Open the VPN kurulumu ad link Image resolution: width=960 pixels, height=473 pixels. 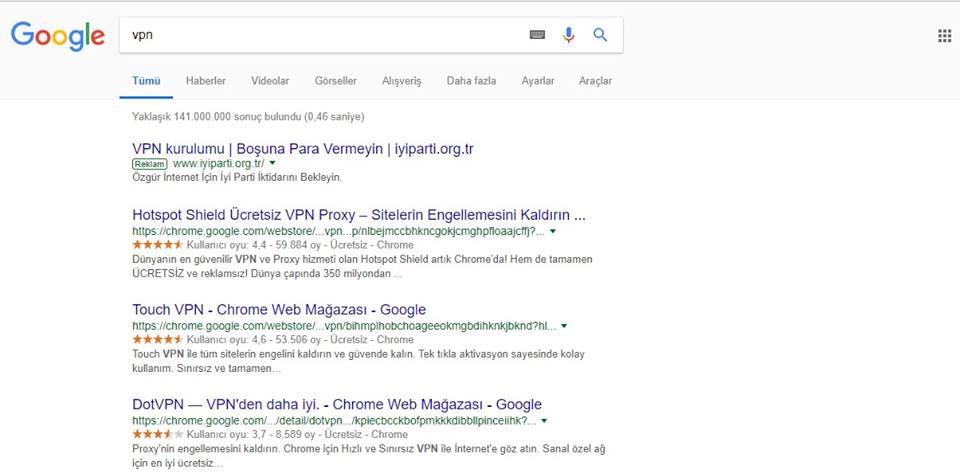pyautogui.click(x=302, y=149)
